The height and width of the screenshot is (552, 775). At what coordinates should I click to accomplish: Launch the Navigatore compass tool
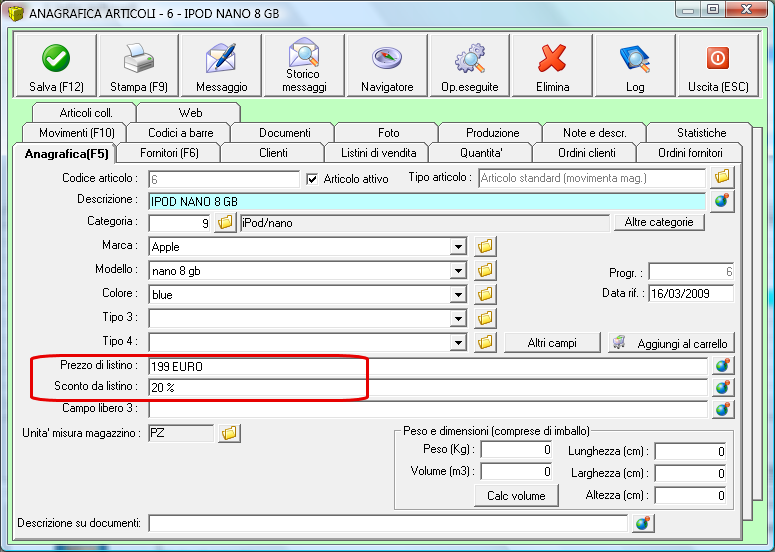(387, 65)
